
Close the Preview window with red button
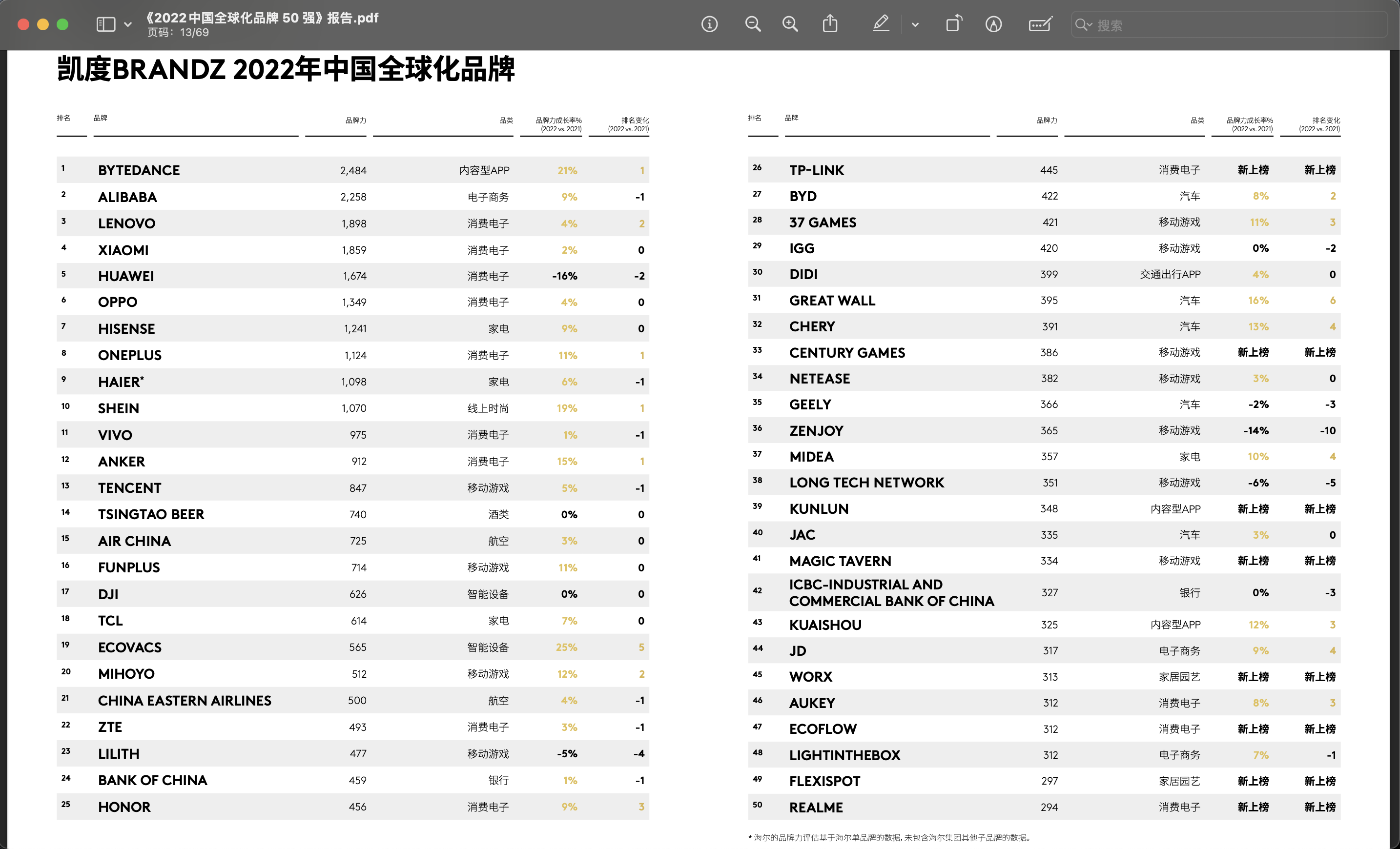23,24
